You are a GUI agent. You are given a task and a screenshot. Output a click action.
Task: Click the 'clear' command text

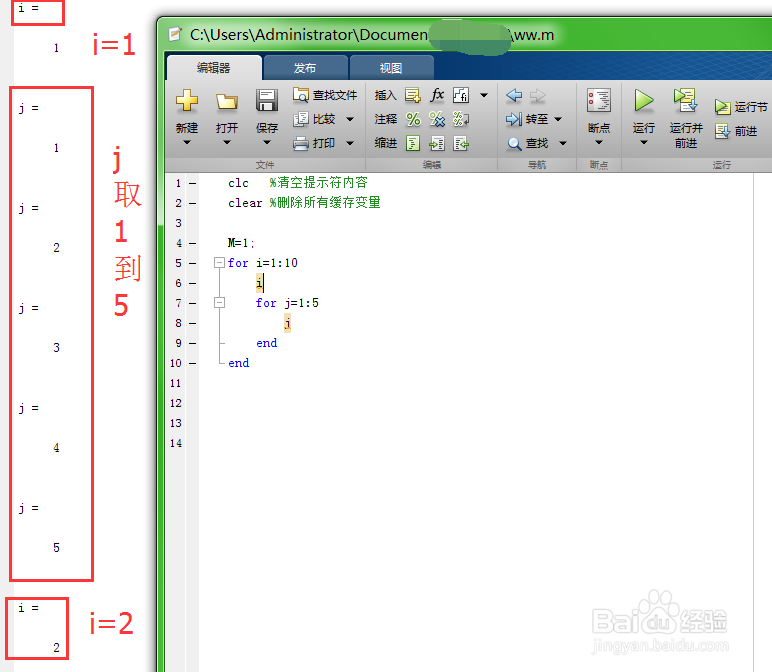click(245, 203)
